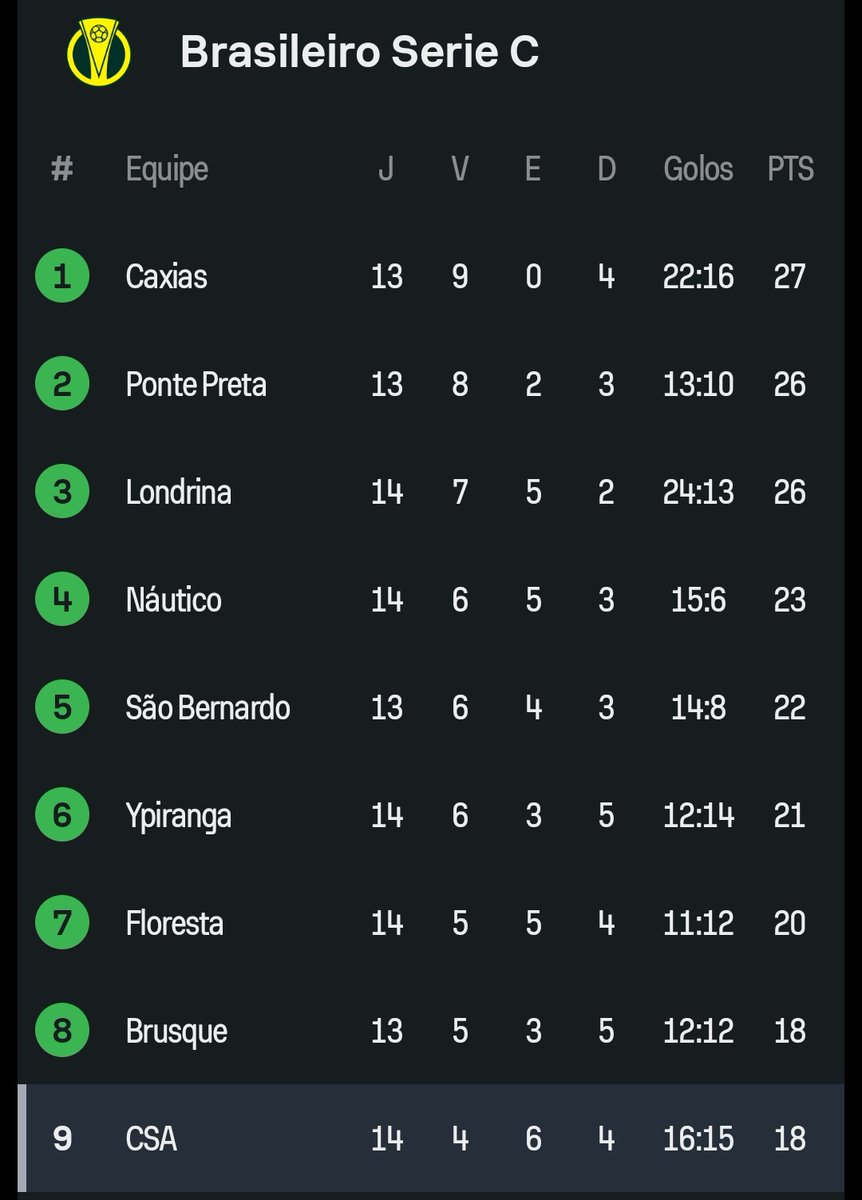Sort by the PTS column header
Screen dimensions: 862x1200
tap(790, 169)
